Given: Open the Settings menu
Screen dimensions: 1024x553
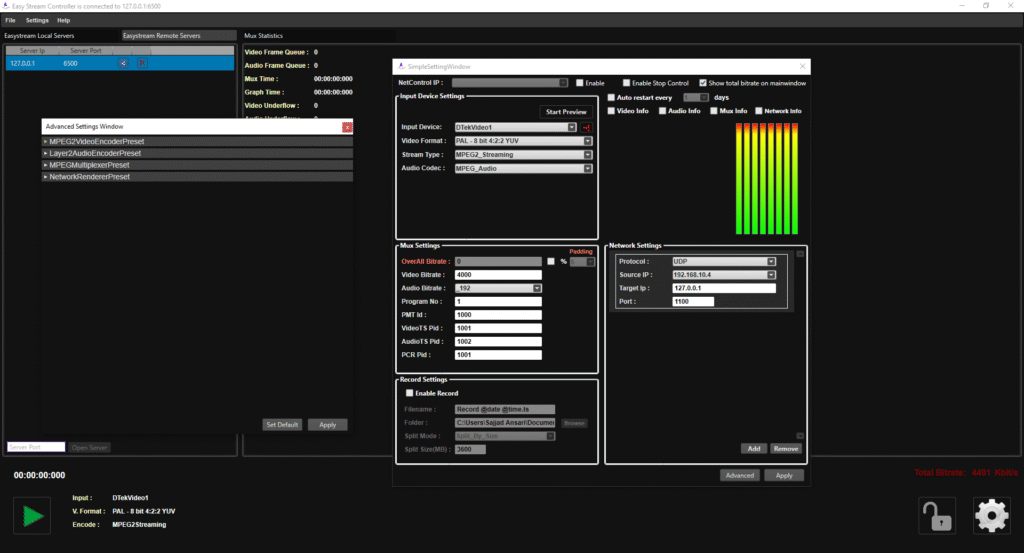Looking at the screenshot, I should [x=37, y=20].
